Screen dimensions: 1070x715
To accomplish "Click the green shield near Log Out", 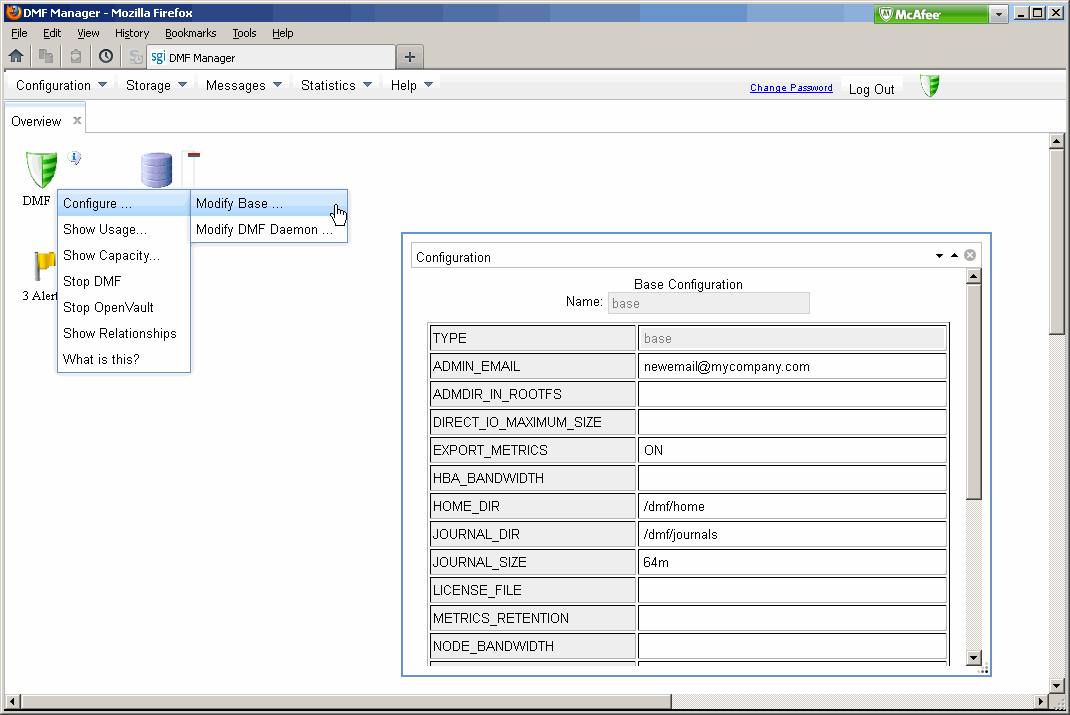I will click(929, 86).
